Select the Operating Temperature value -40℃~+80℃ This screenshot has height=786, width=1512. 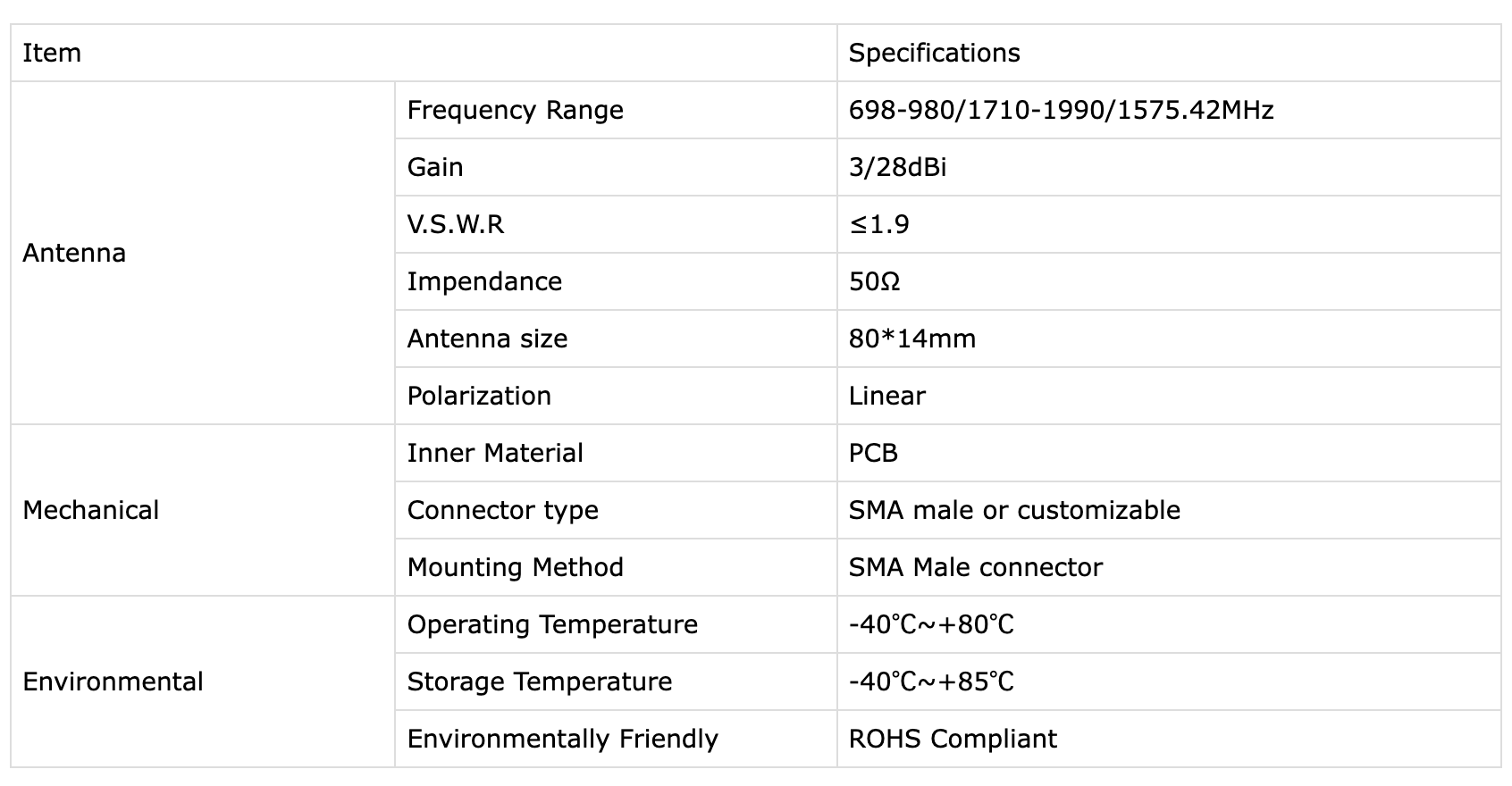[931, 624]
